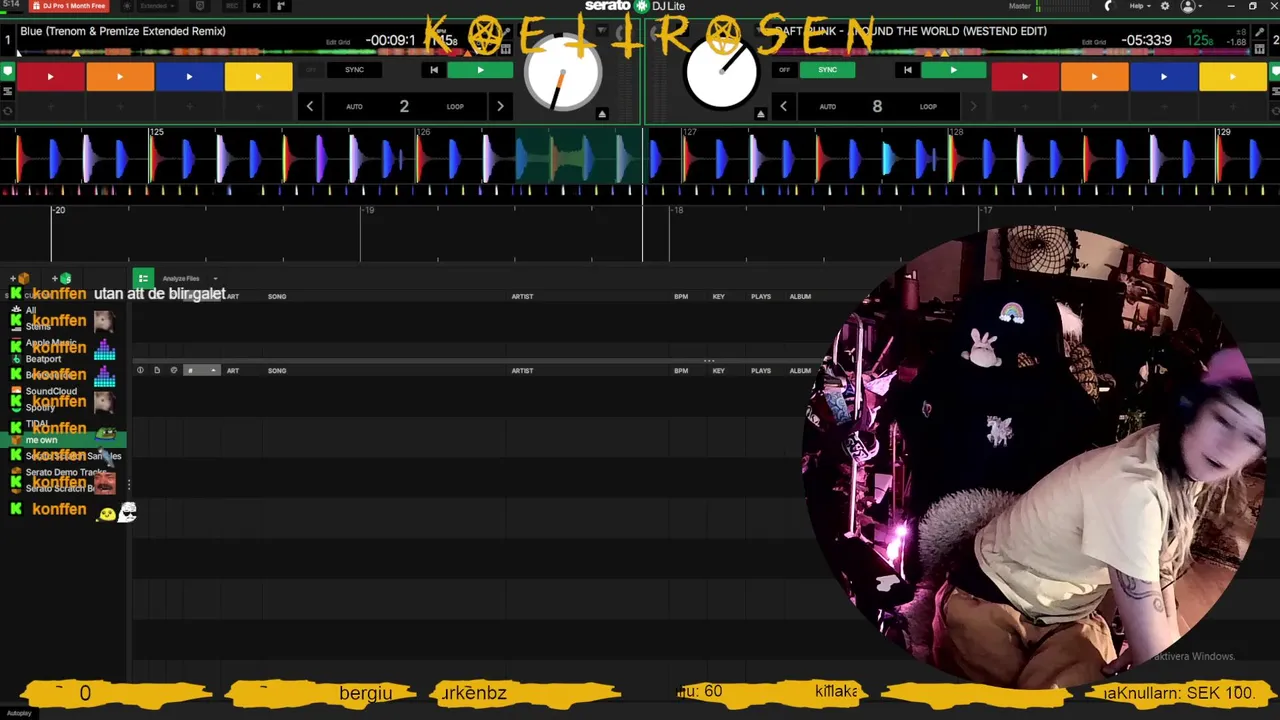Toggle AUTO loop on right deck
This screenshot has height=720, width=1280.
pyautogui.click(x=827, y=106)
